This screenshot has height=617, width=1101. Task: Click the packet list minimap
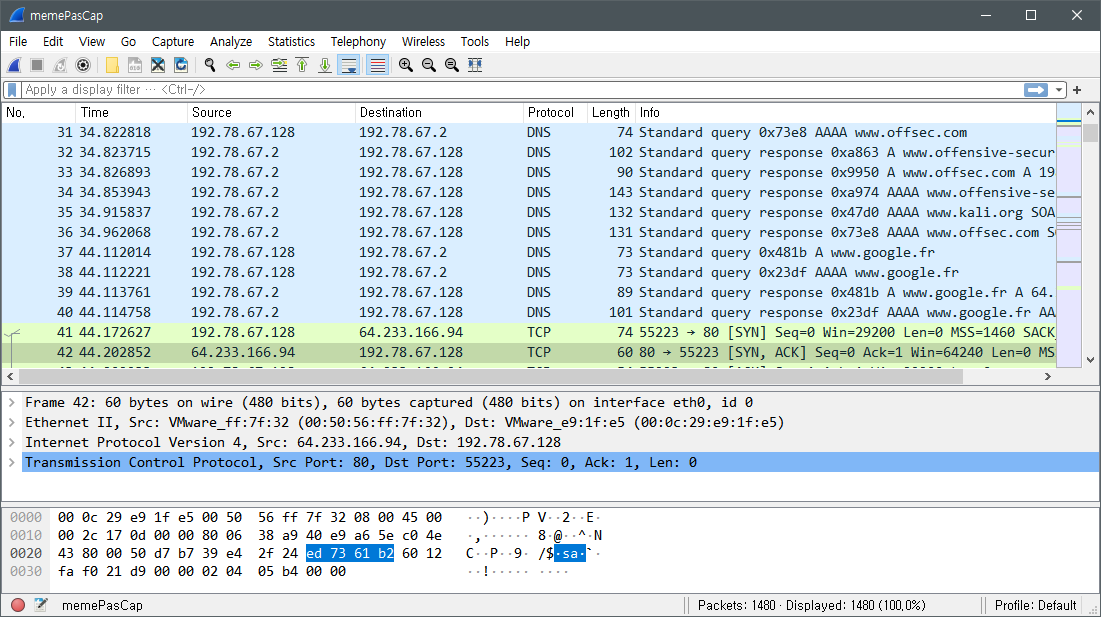click(x=1069, y=235)
